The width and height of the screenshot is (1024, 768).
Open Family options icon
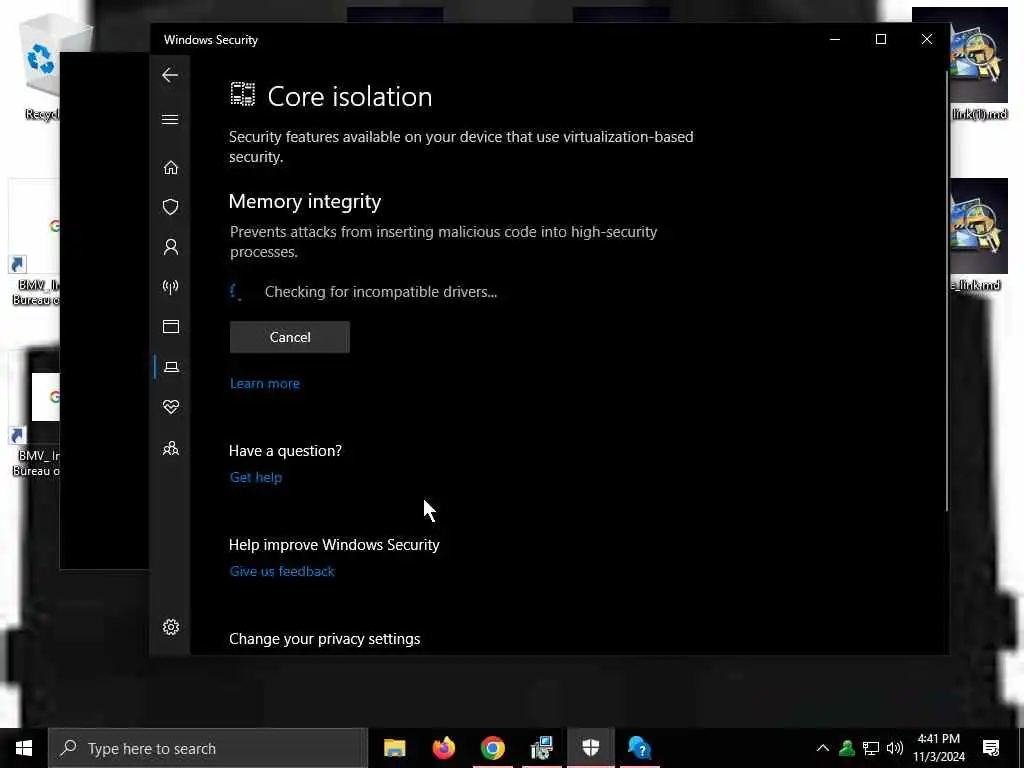pyautogui.click(x=170, y=448)
